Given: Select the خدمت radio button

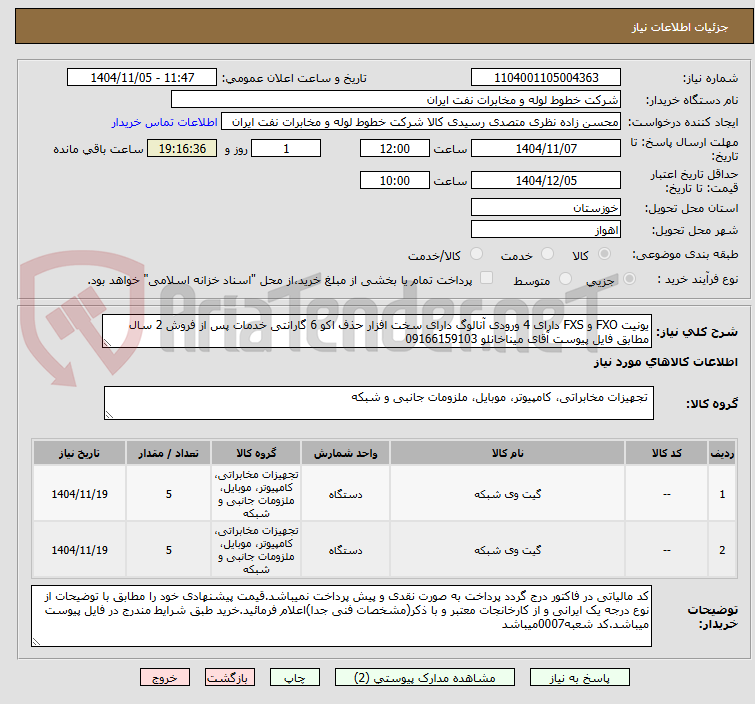Looking at the screenshot, I should 547,254.
